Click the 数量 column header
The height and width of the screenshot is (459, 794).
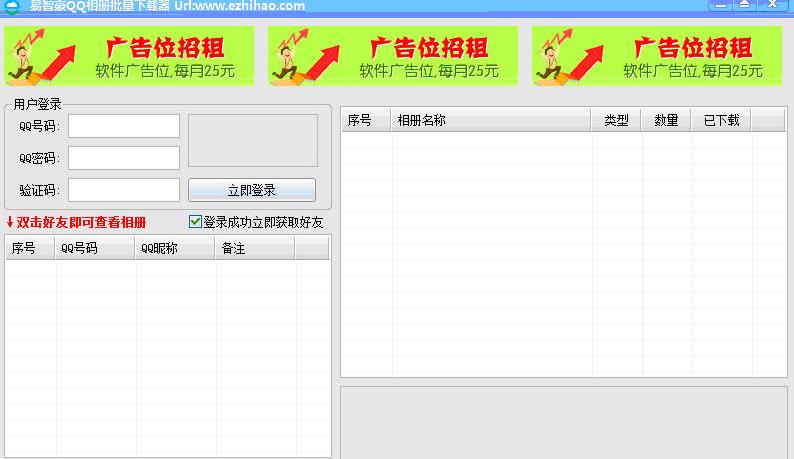point(666,121)
